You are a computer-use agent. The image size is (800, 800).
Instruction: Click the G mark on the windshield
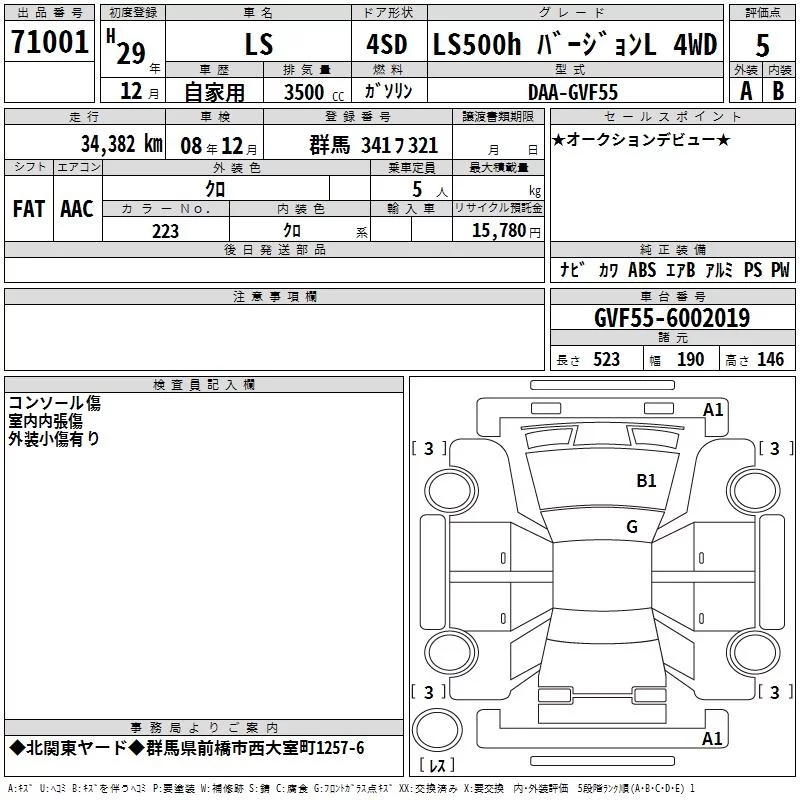632,526
